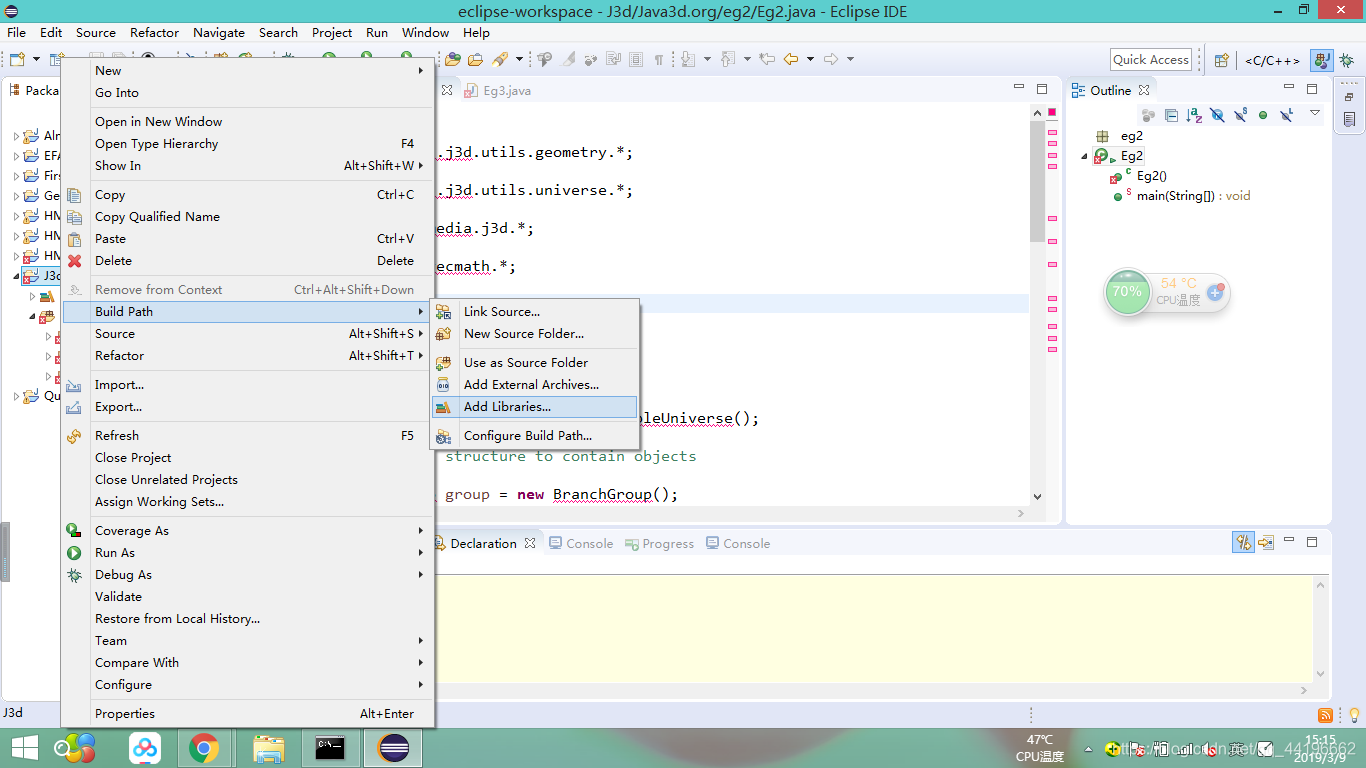Open the Team submenu
Screen dimensions: 1366x768
pos(248,641)
